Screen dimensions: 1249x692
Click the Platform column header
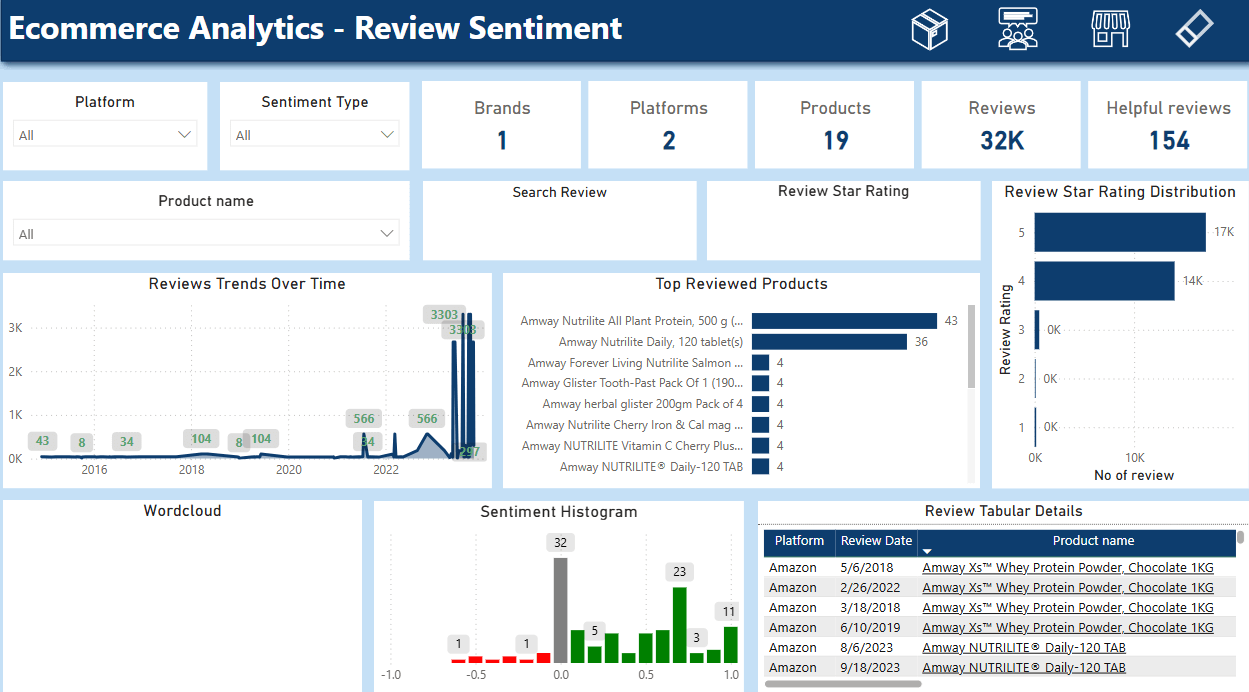(x=798, y=541)
